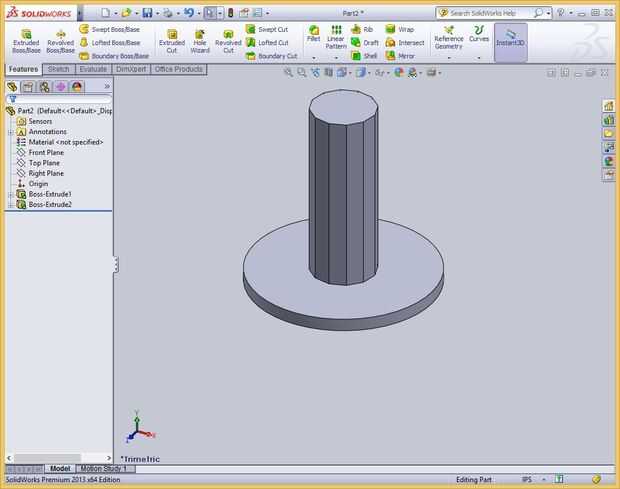Add a Rib feature
Screen dimensions: 620x489
(362, 29)
